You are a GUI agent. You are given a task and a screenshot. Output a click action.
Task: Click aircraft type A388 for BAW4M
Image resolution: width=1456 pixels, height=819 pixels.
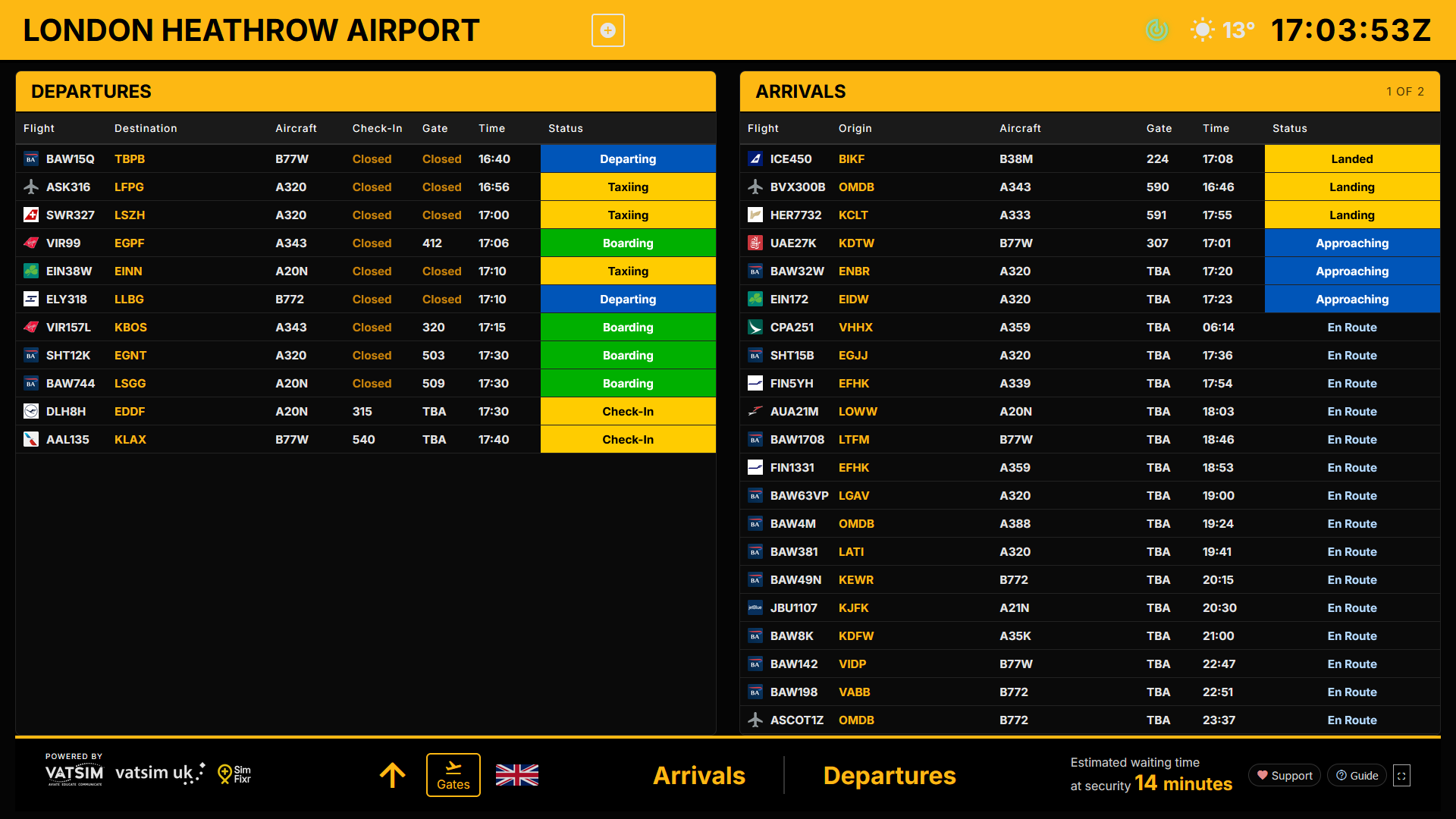(1015, 524)
